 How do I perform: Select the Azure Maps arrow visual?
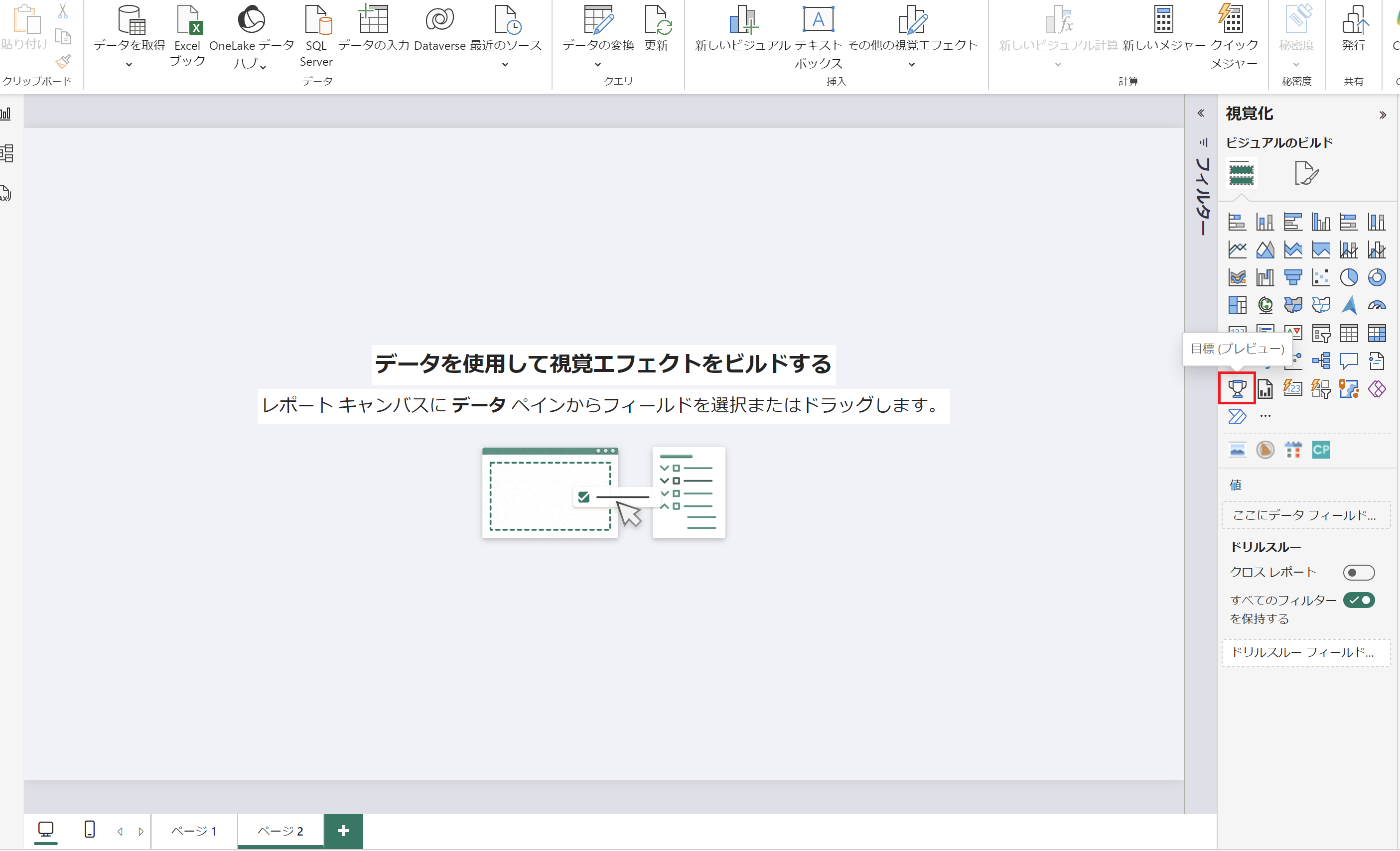point(1349,305)
